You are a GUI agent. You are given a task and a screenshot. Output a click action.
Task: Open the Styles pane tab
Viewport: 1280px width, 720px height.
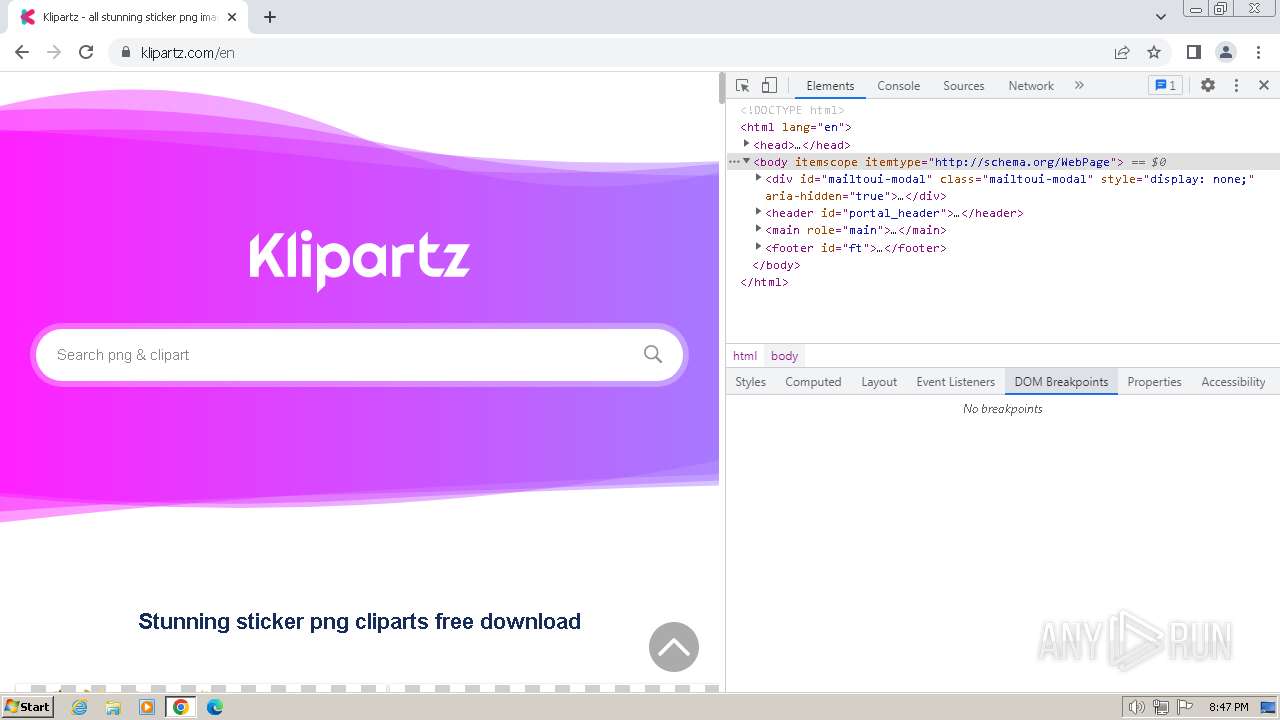(x=750, y=382)
